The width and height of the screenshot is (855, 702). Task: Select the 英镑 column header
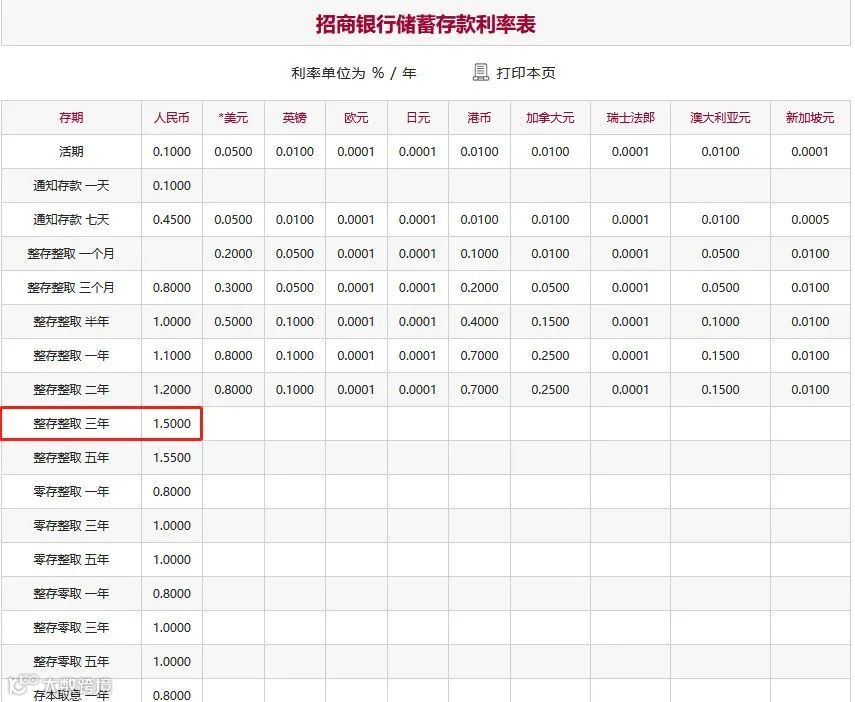pyautogui.click(x=294, y=118)
